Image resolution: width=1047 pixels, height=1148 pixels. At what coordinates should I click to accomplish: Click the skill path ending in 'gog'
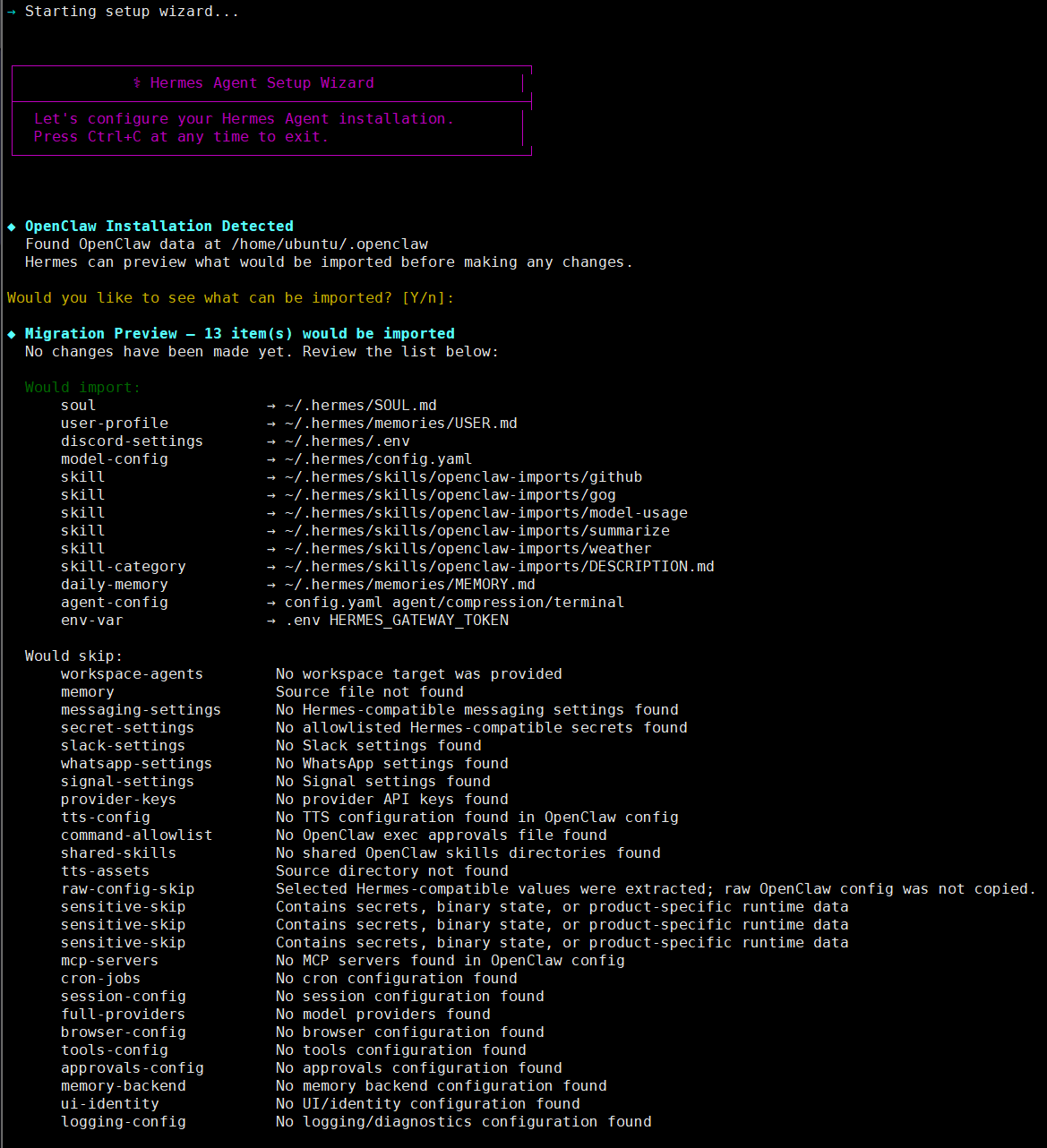(x=451, y=494)
